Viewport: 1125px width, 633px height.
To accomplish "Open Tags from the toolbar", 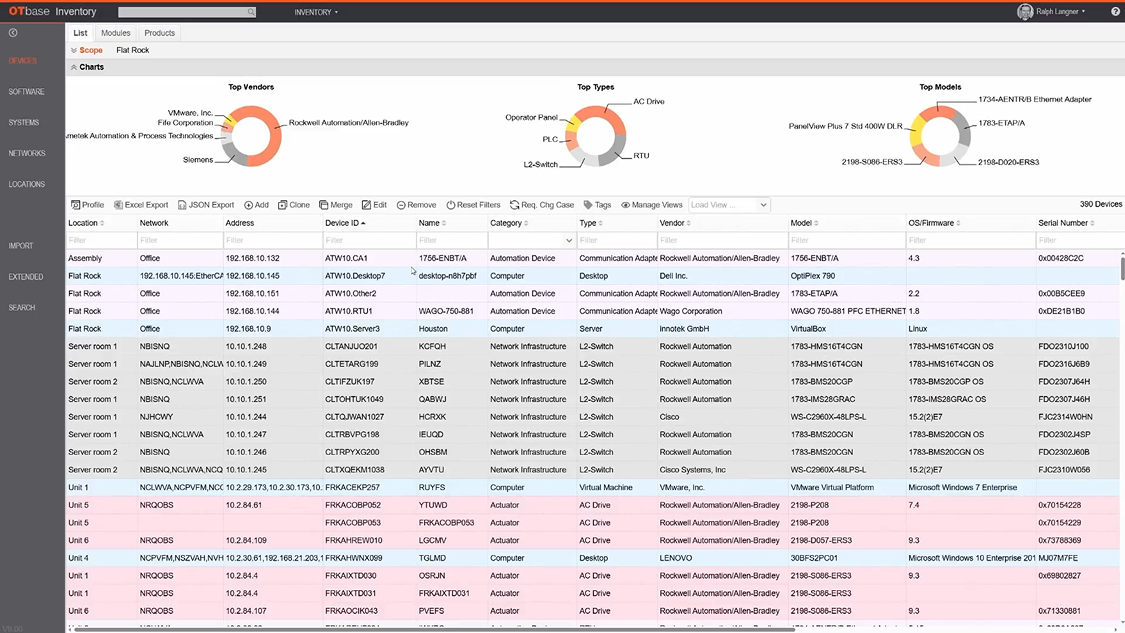I will point(597,205).
